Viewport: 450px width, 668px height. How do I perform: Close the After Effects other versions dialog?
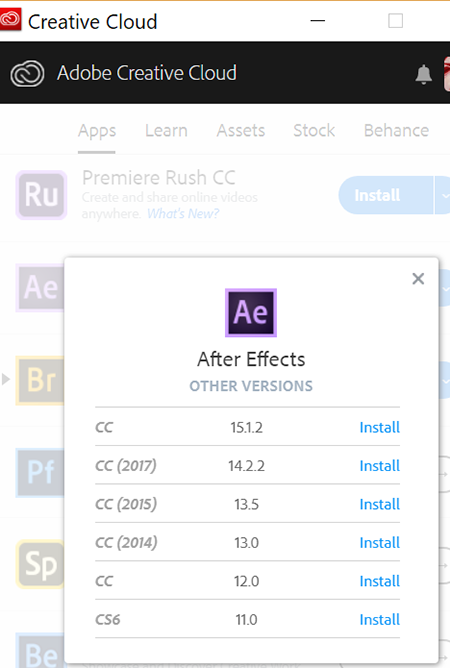[418, 279]
